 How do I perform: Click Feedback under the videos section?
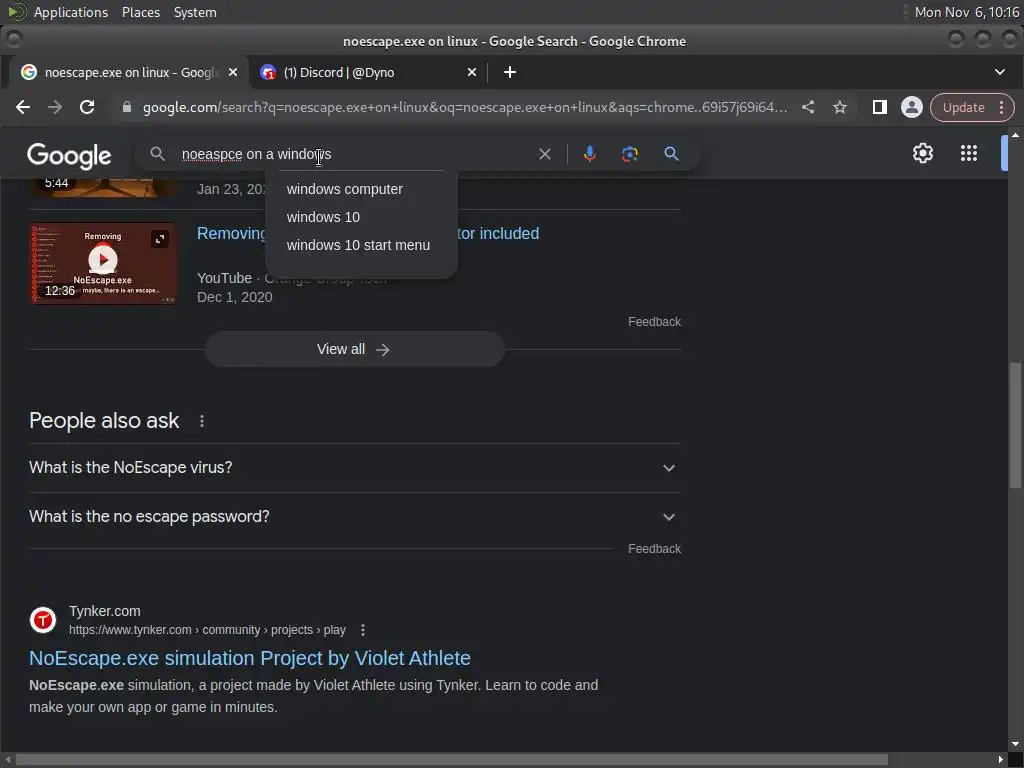(x=654, y=322)
